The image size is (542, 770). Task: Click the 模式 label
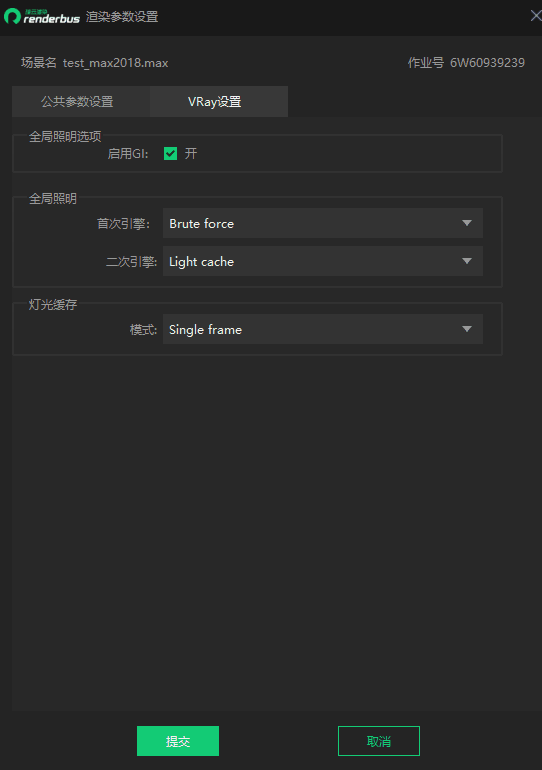143,330
